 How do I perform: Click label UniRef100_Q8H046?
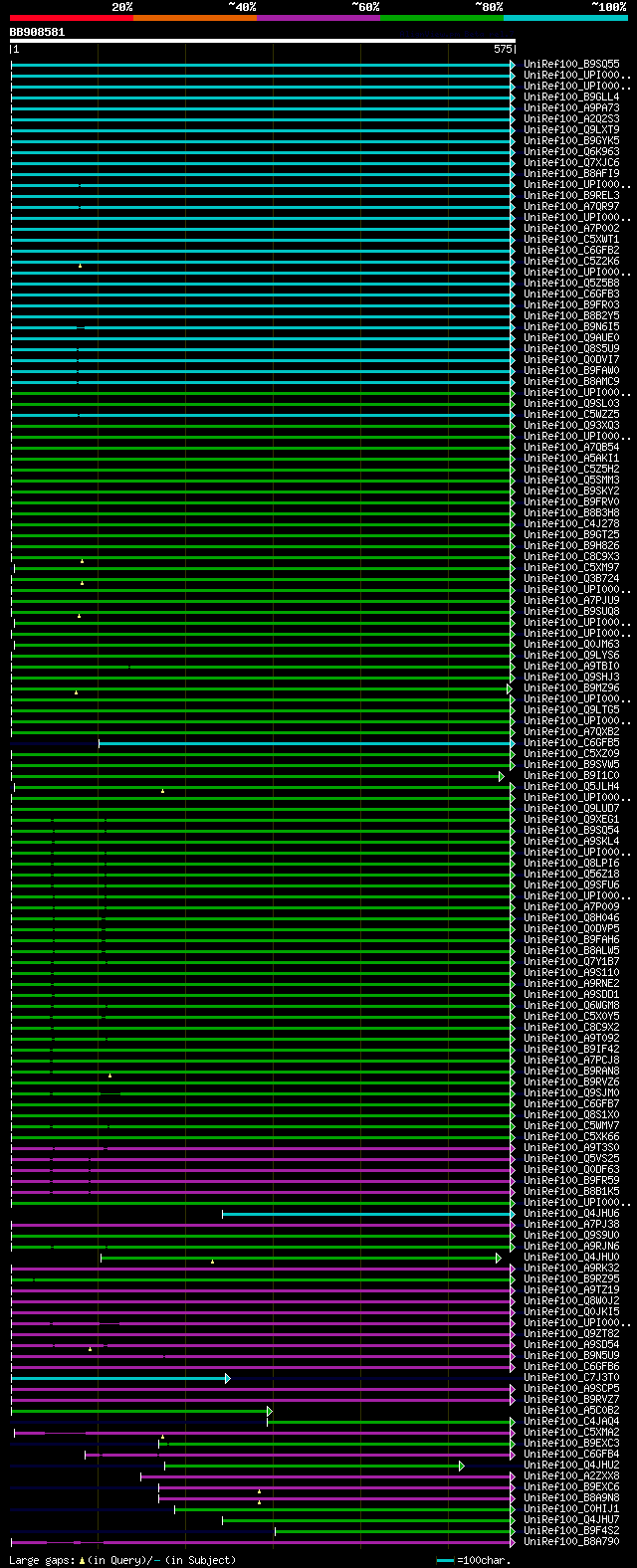571,917
